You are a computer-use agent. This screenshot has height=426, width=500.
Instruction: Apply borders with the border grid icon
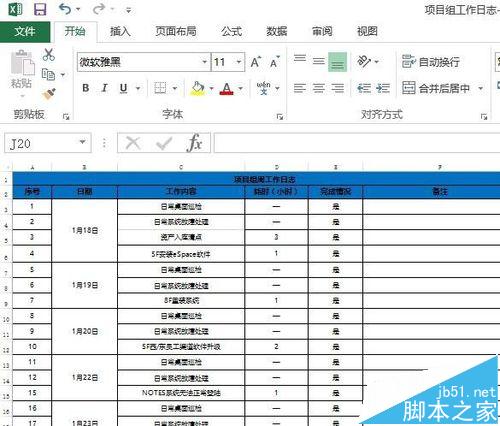[x=160, y=88]
